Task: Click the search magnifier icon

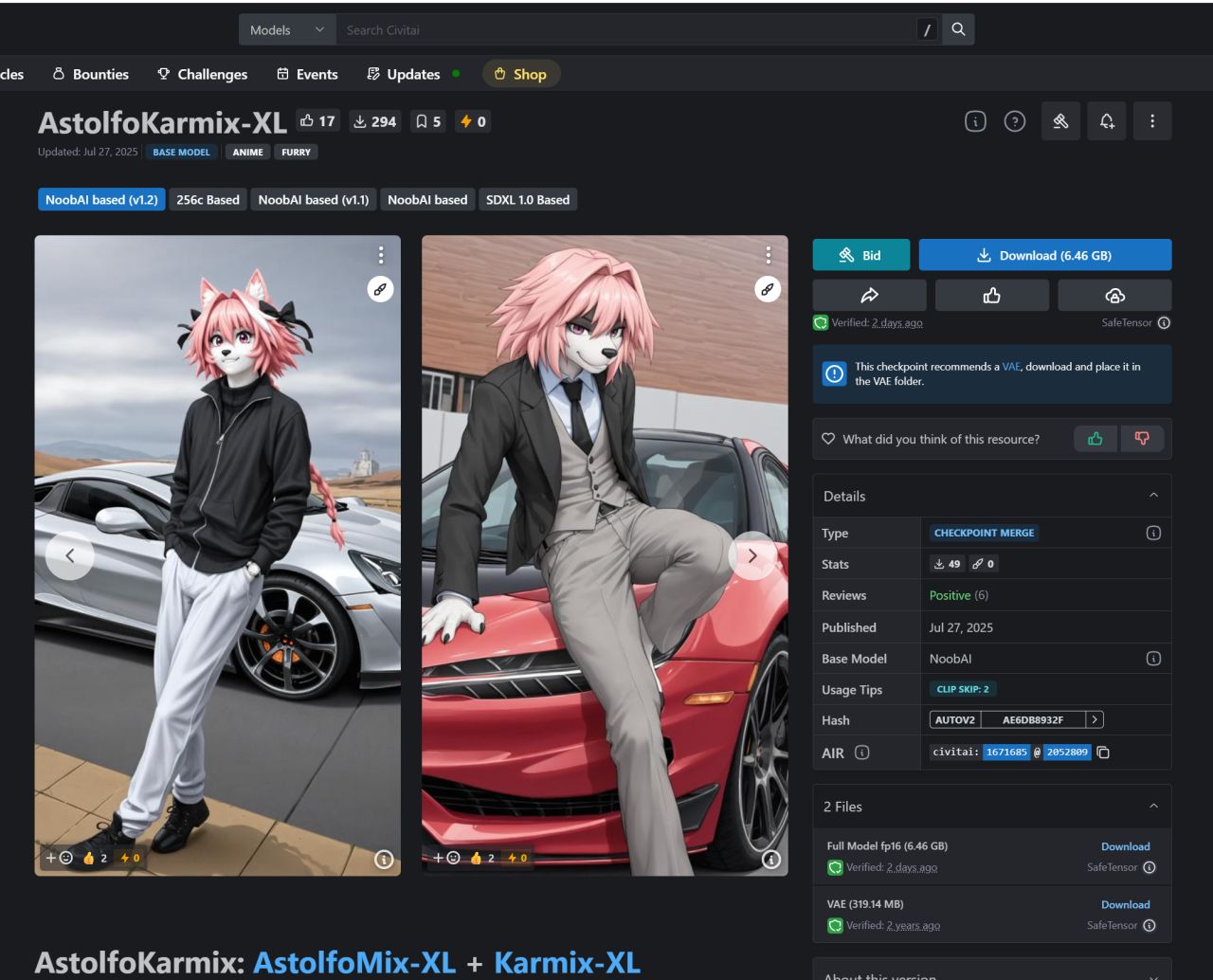Action: [x=958, y=29]
